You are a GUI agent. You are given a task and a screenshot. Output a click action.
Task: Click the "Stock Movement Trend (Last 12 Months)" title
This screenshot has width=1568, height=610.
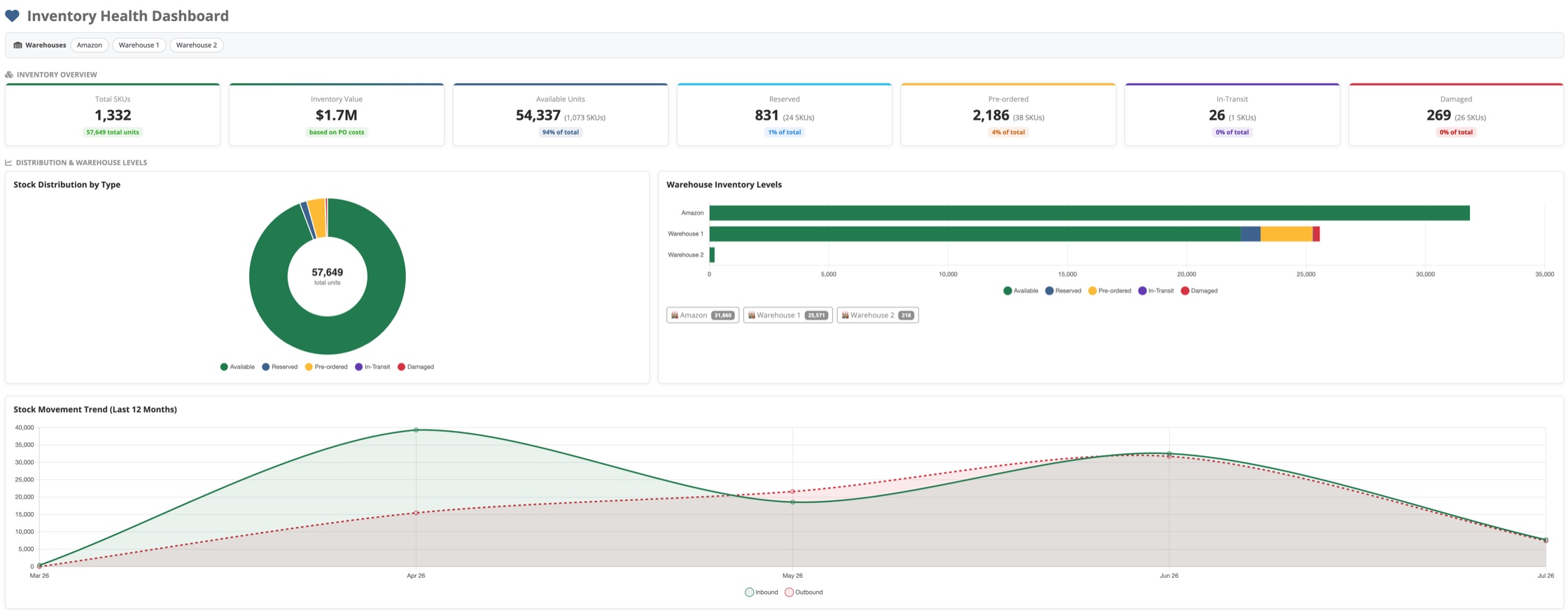point(95,410)
